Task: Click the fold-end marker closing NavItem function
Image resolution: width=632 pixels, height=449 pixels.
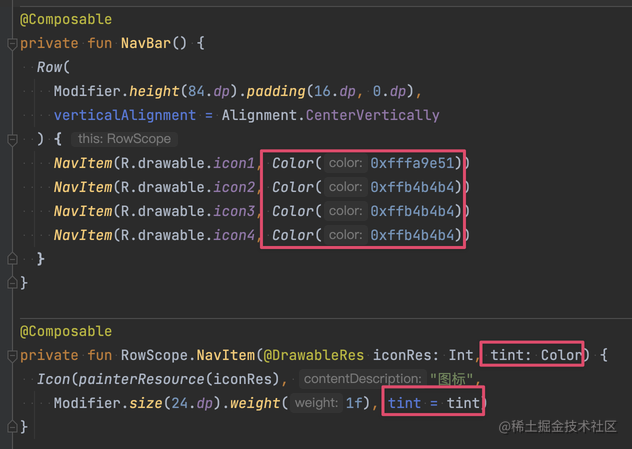Action: click(12, 426)
